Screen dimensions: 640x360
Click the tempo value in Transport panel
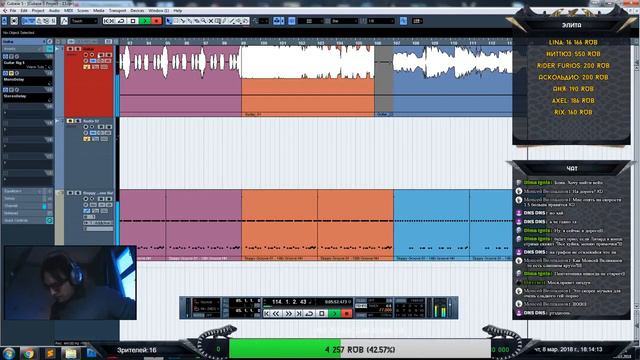coord(385,310)
